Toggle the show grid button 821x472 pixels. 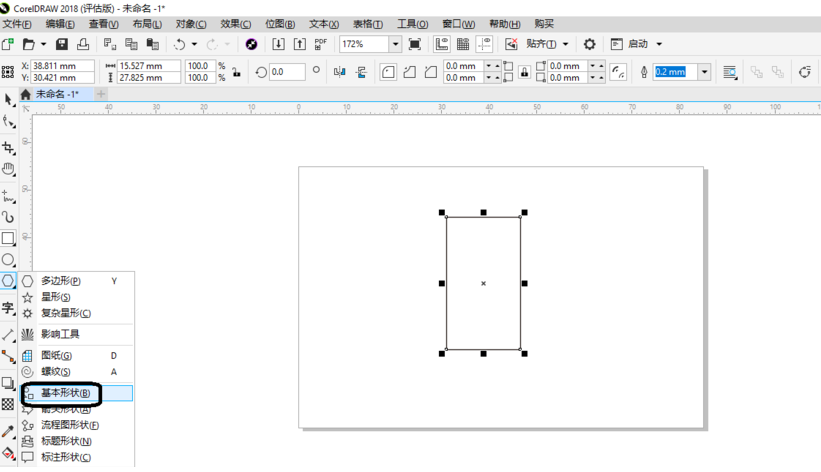coord(463,44)
